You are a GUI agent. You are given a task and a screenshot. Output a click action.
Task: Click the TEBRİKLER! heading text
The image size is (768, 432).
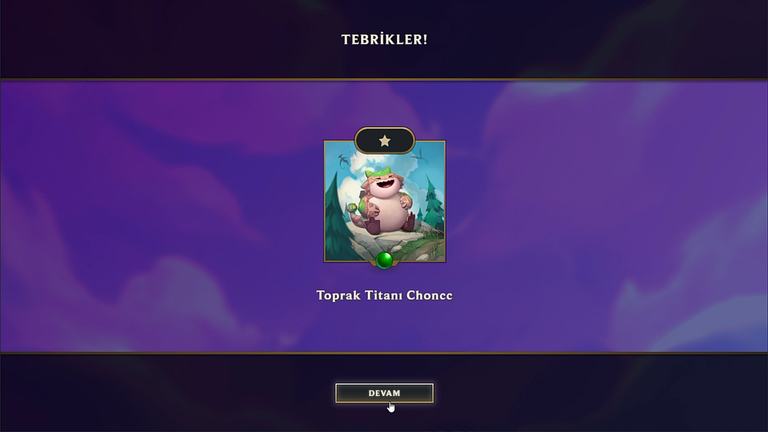click(x=384, y=40)
